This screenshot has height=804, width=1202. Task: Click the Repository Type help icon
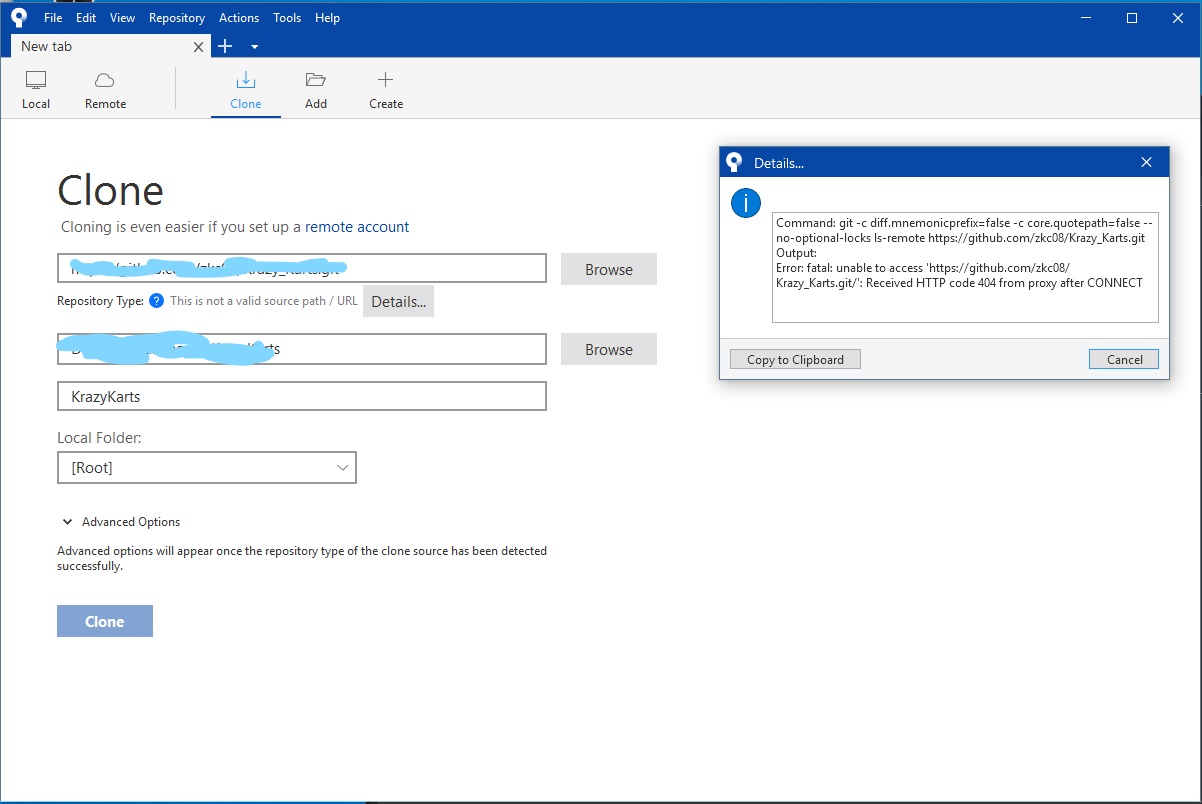click(156, 301)
